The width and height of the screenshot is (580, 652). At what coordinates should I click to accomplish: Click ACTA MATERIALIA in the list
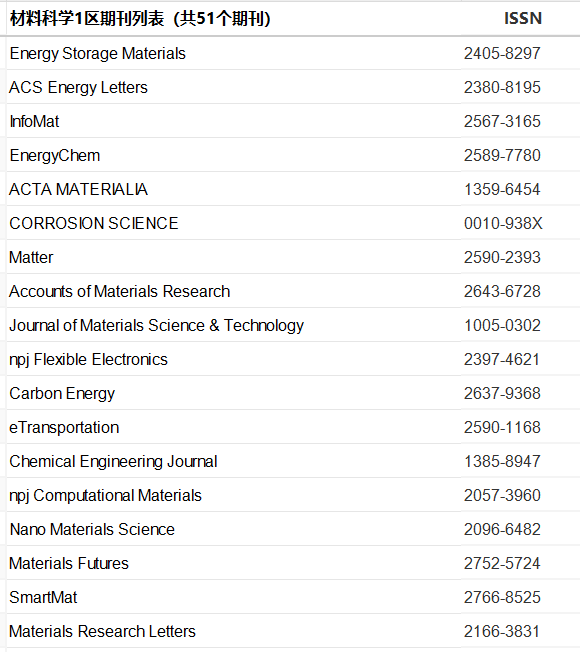[x=78, y=190]
